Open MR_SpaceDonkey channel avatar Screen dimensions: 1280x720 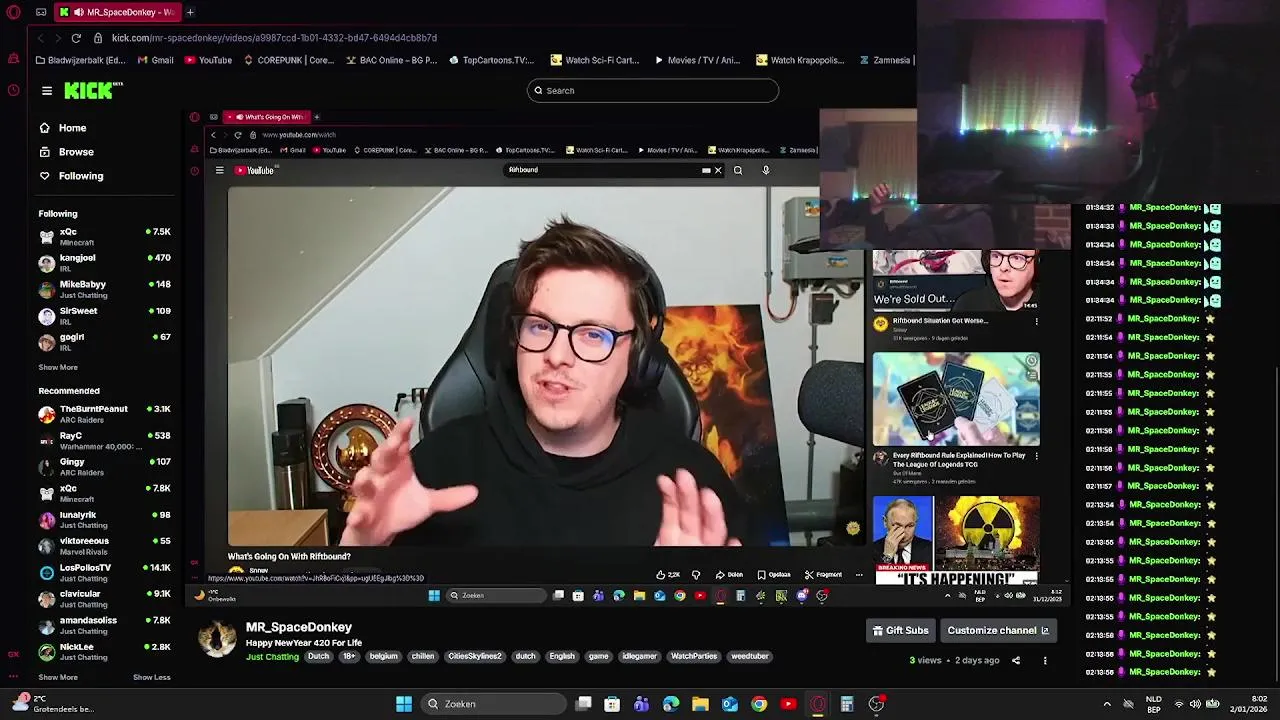click(x=217, y=639)
